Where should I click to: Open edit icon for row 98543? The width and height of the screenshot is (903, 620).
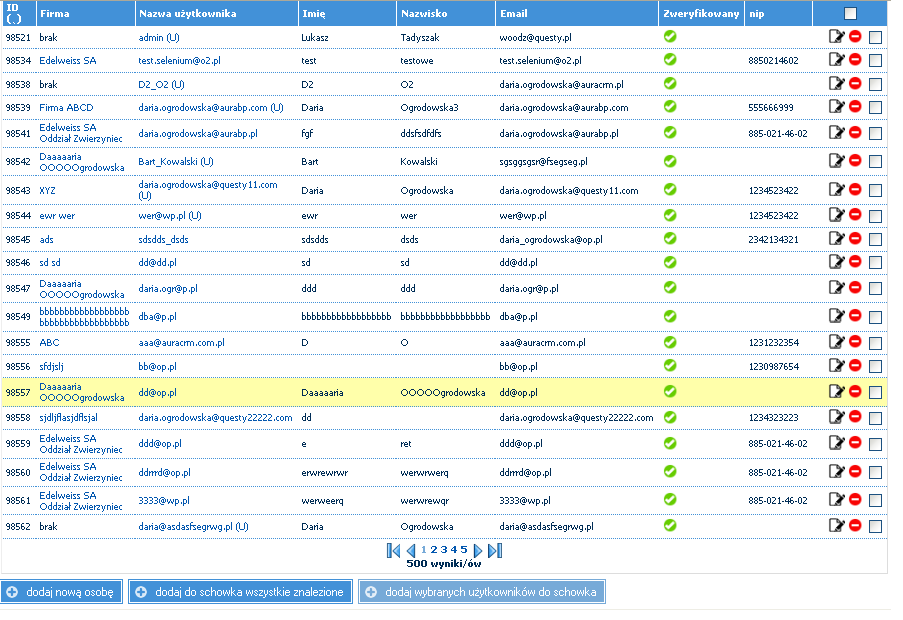tap(837, 190)
